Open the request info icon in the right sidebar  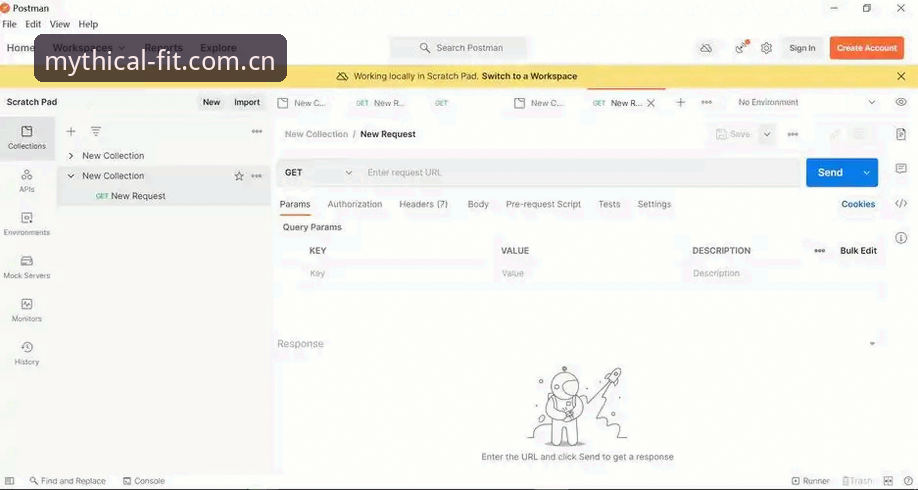coord(901,238)
